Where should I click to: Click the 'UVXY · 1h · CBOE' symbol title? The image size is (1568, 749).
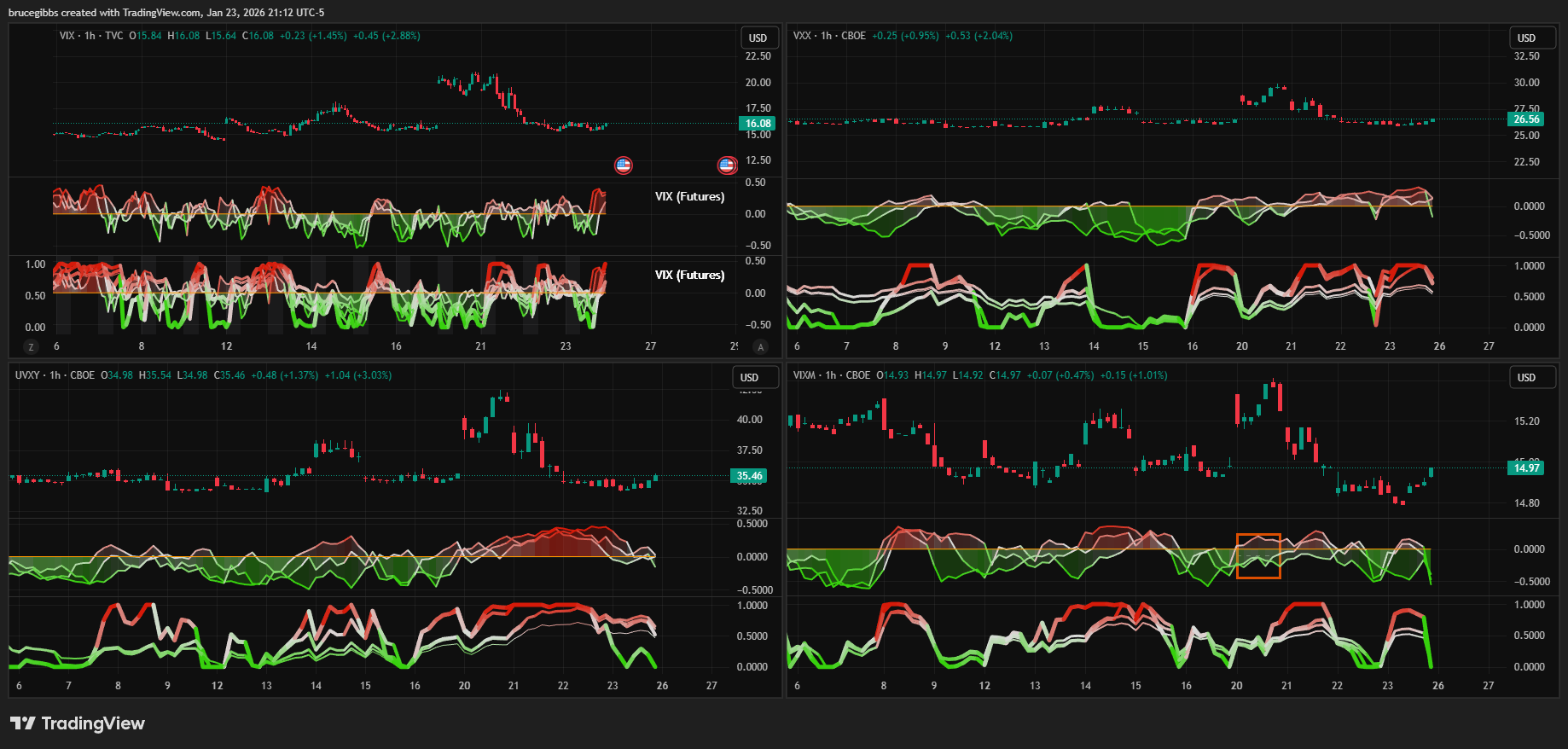[x=55, y=375]
